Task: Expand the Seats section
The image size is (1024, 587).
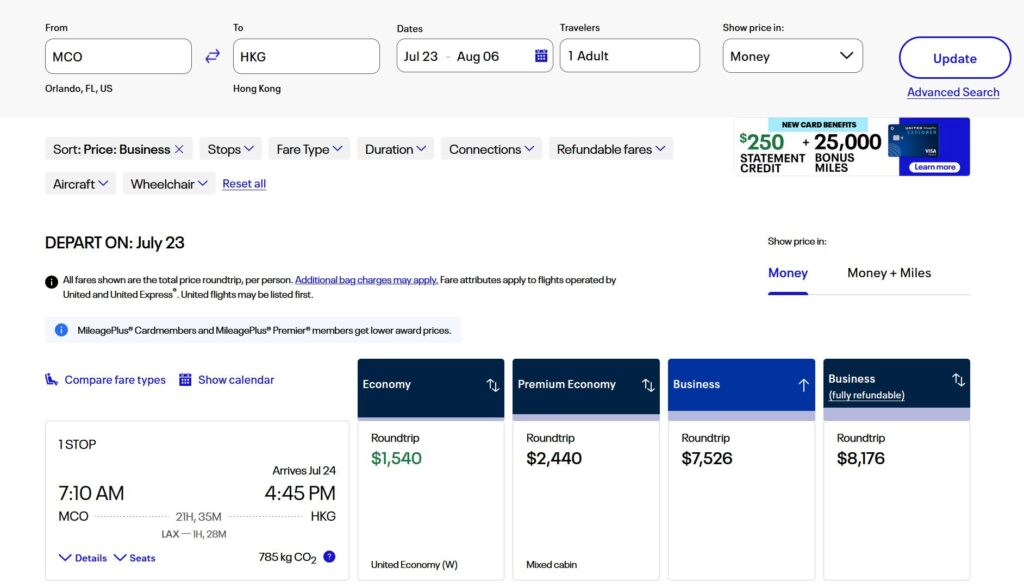Action: coord(135,558)
